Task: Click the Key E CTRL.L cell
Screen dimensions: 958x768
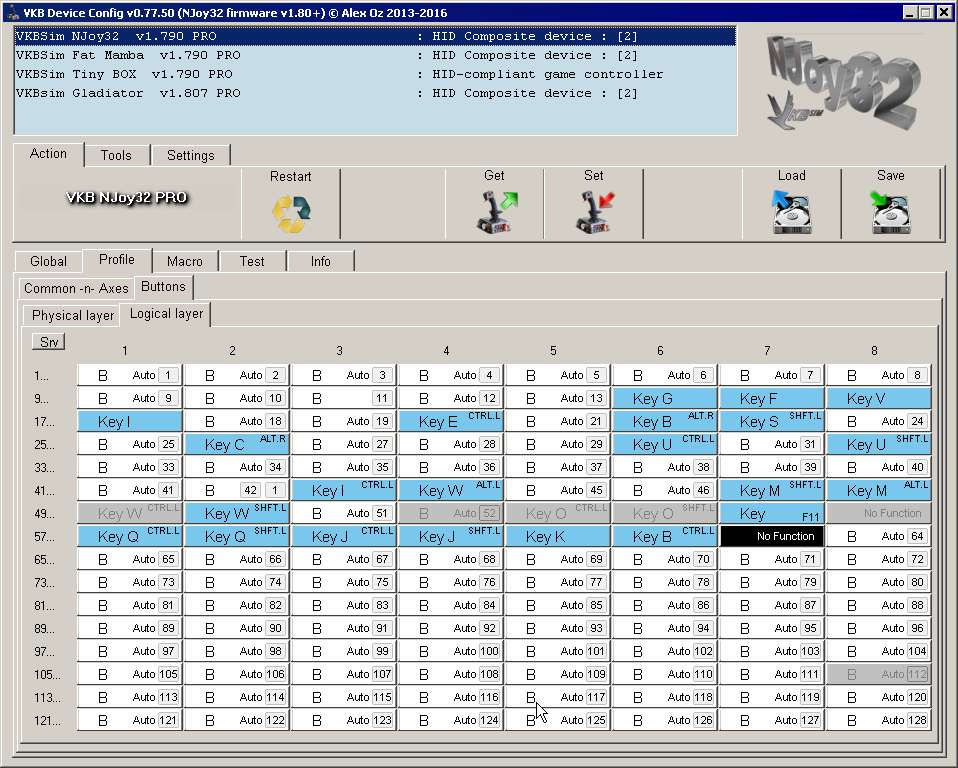Action: point(451,421)
